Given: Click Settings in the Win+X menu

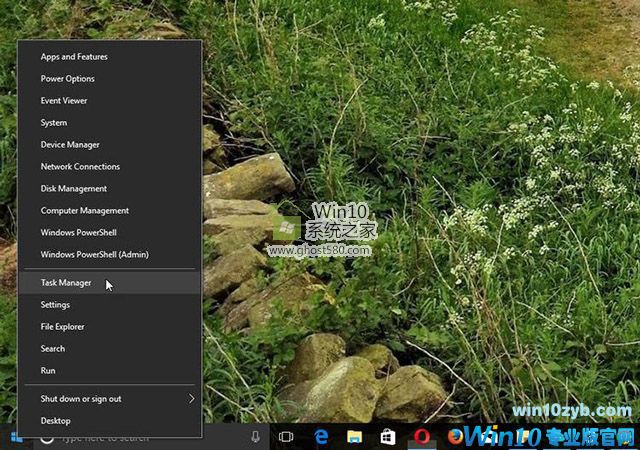Looking at the screenshot, I should pyautogui.click(x=55, y=305).
